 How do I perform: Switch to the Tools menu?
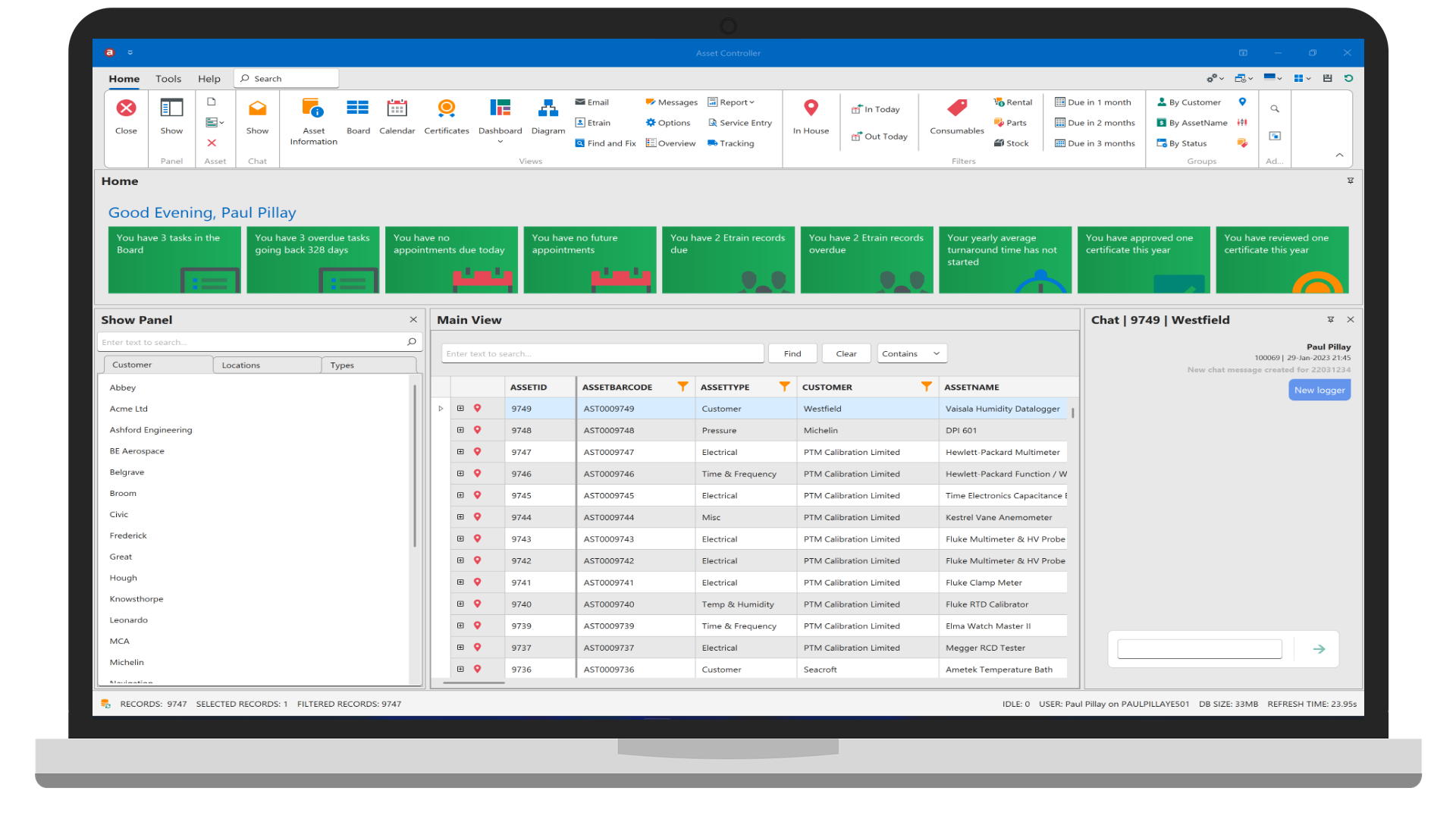coord(168,78)
